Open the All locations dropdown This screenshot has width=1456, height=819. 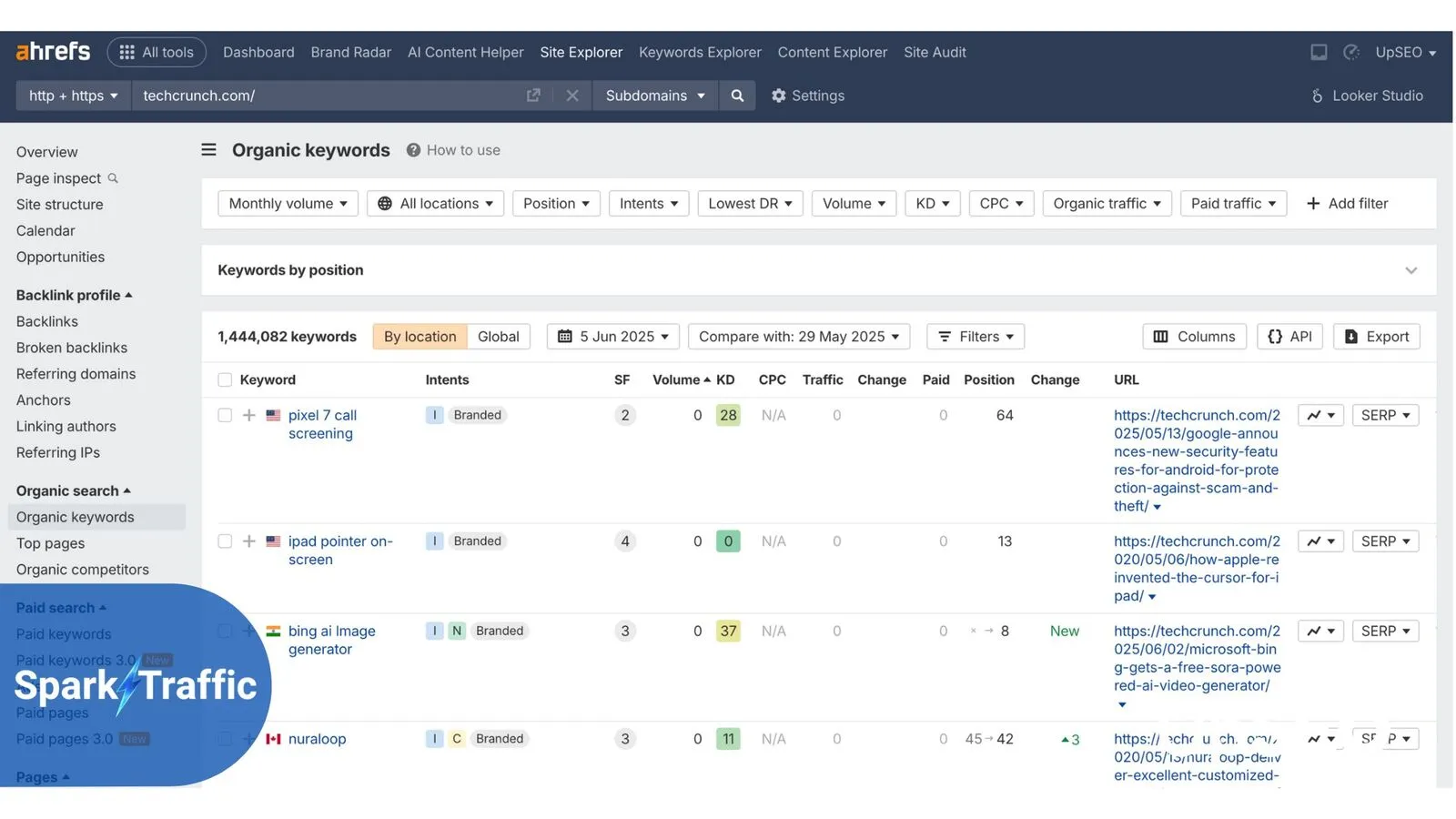[x=435, y=204]
